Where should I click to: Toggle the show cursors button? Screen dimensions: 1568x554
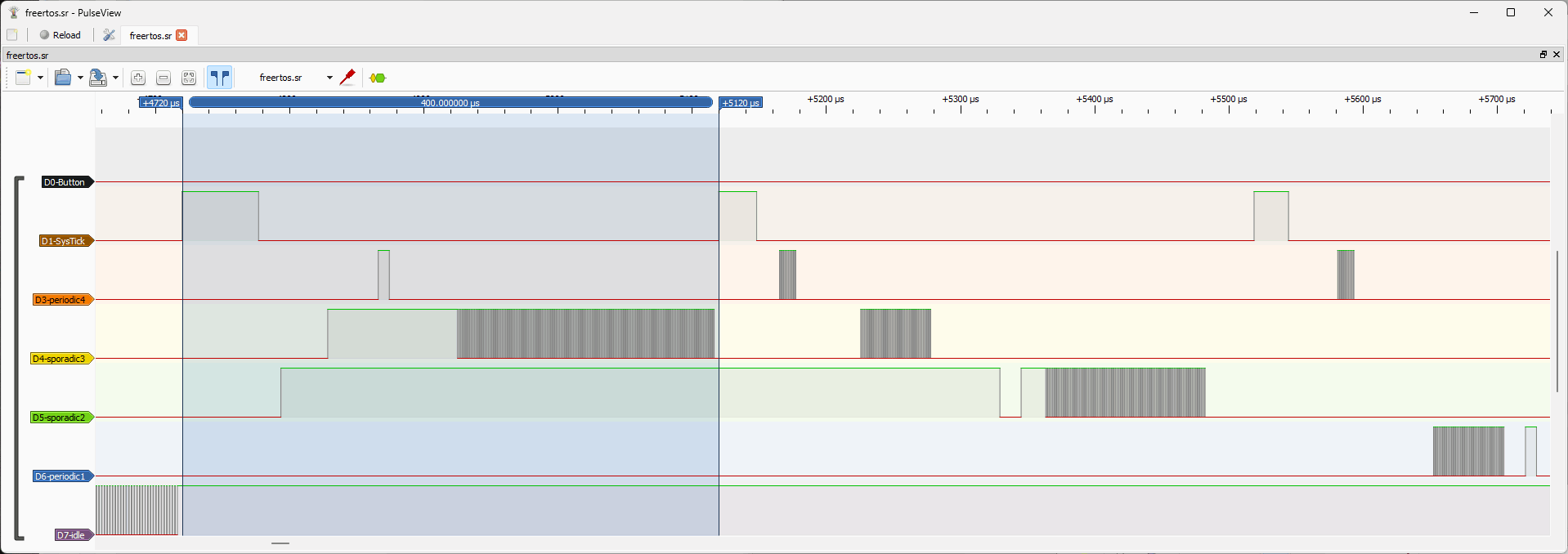click(x=219, y=78)
